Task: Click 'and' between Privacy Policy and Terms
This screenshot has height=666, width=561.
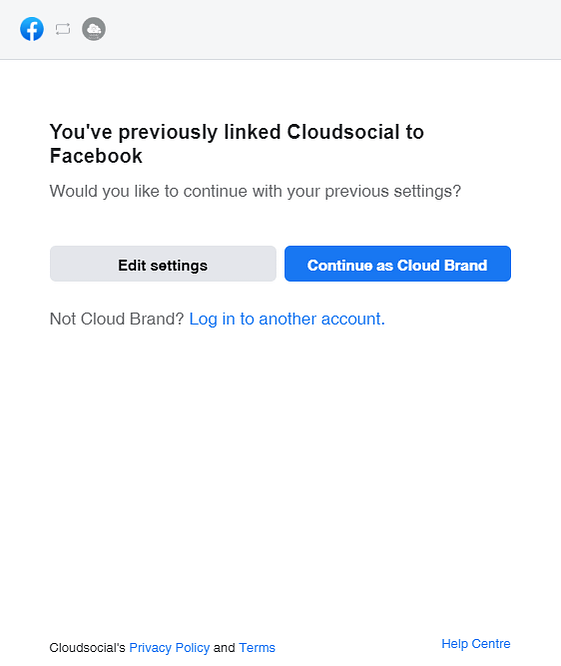Action: (x=224, y=647)
